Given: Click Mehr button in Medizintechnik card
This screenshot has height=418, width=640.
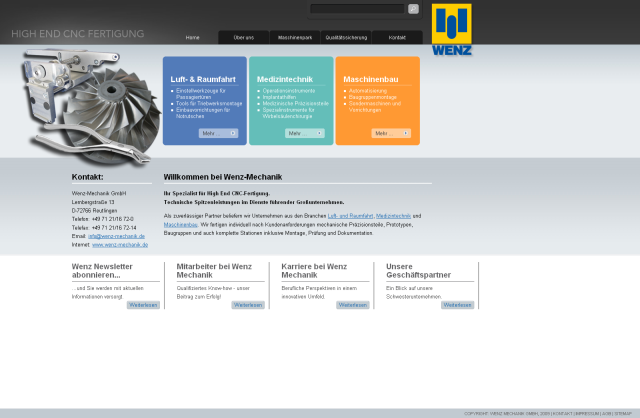Looking at the screenshot, I should [x=304, y=133].
